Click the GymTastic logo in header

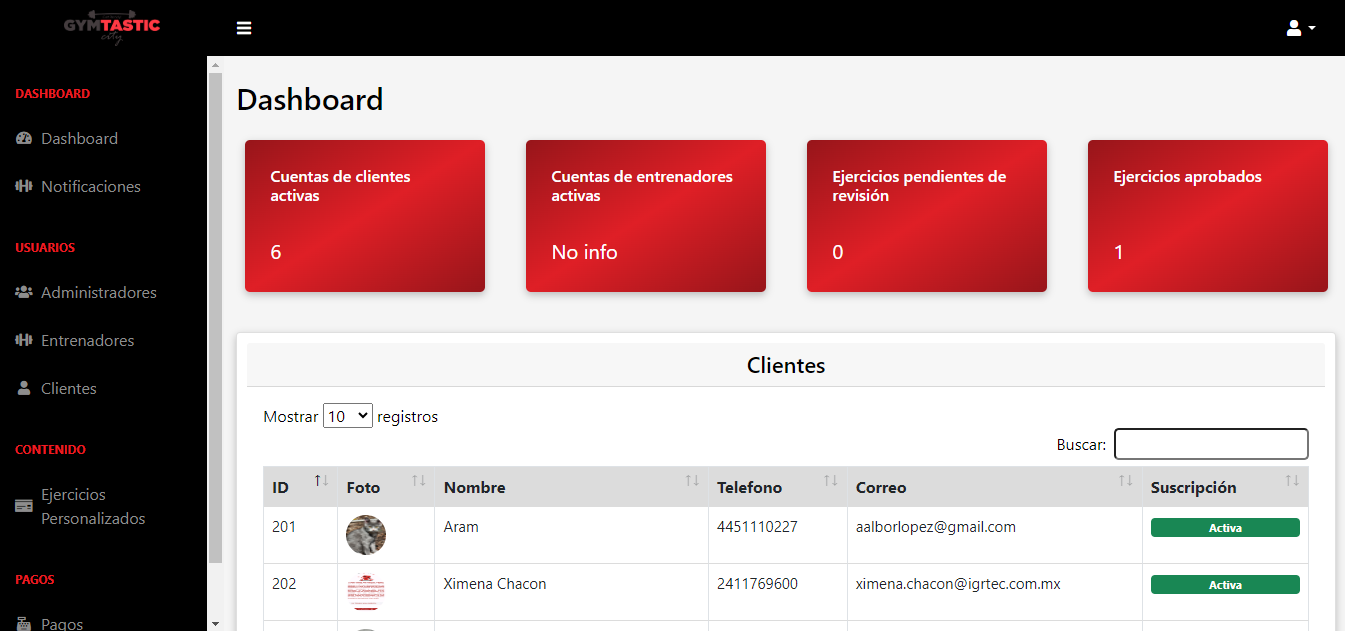[x=111, y=28]
